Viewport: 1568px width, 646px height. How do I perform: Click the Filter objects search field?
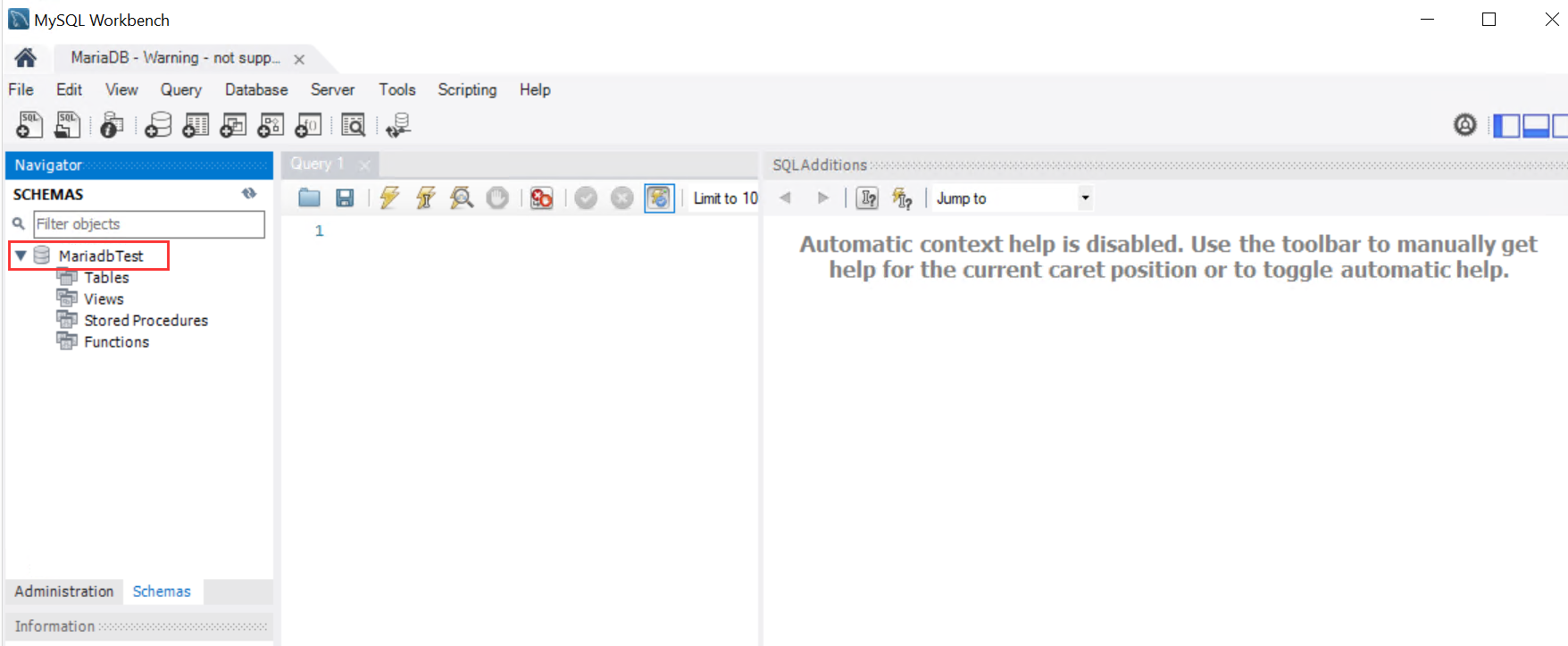point(148,224)
